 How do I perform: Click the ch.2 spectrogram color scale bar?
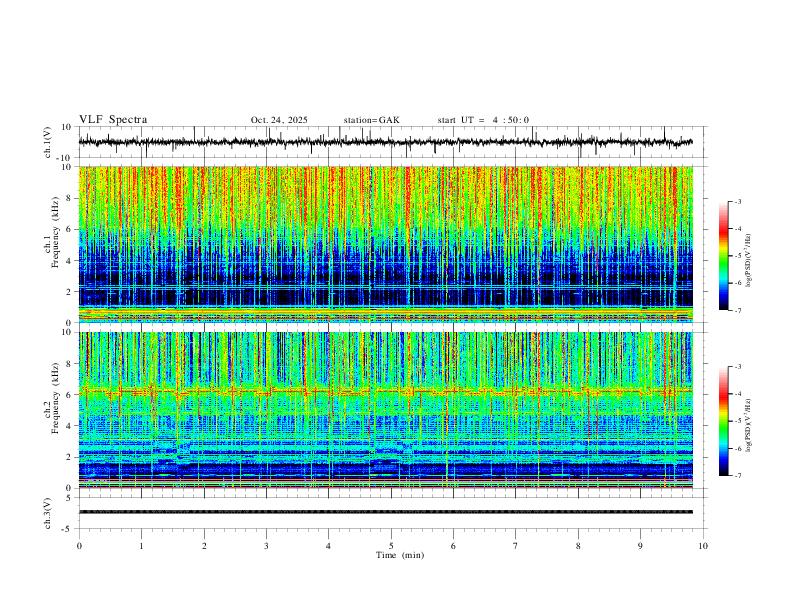tap(724, 421)
